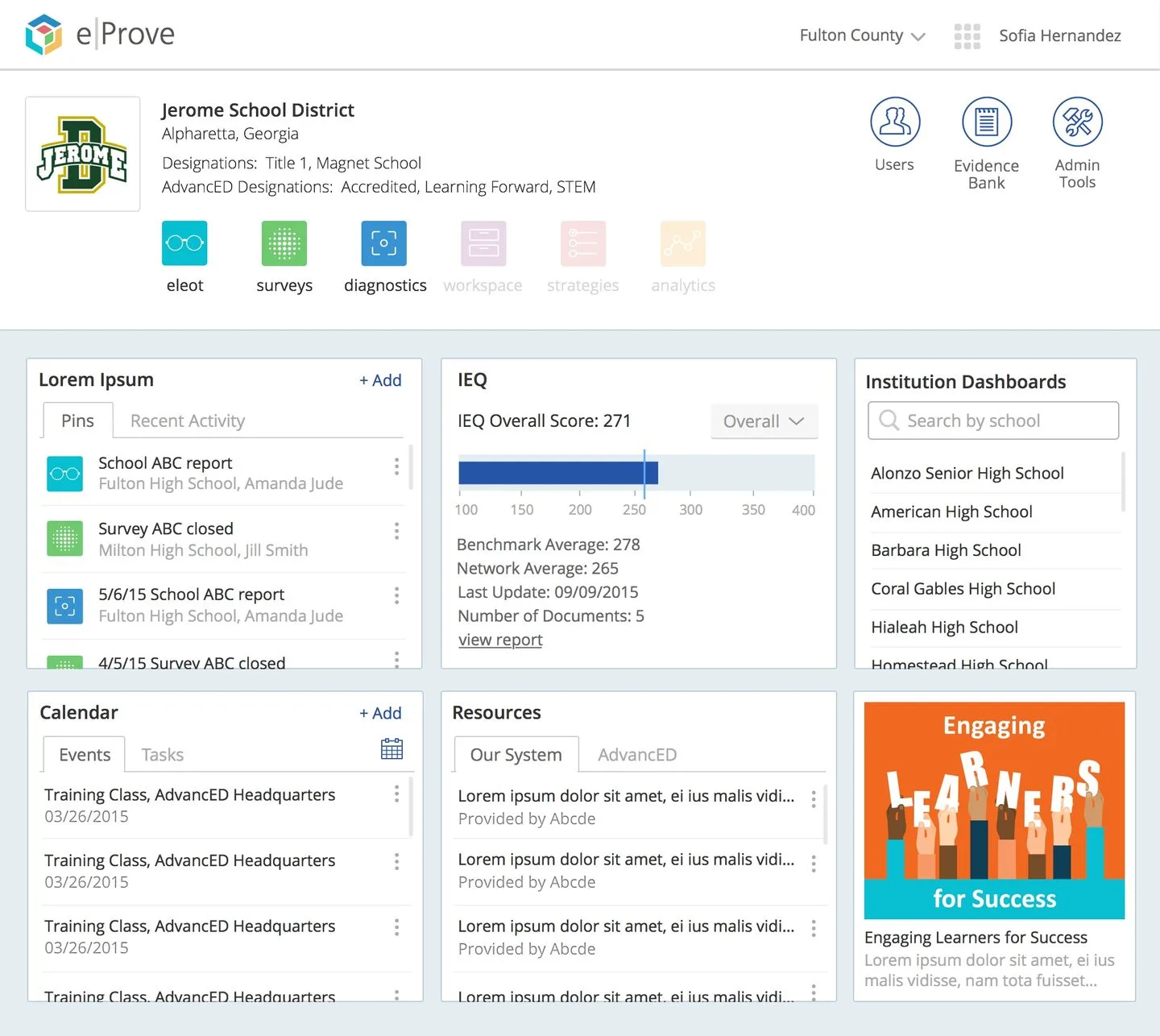Add a new event with + Add in Calendar
This screenshot has height=1036, width=1160.
[x=379, y=713]
